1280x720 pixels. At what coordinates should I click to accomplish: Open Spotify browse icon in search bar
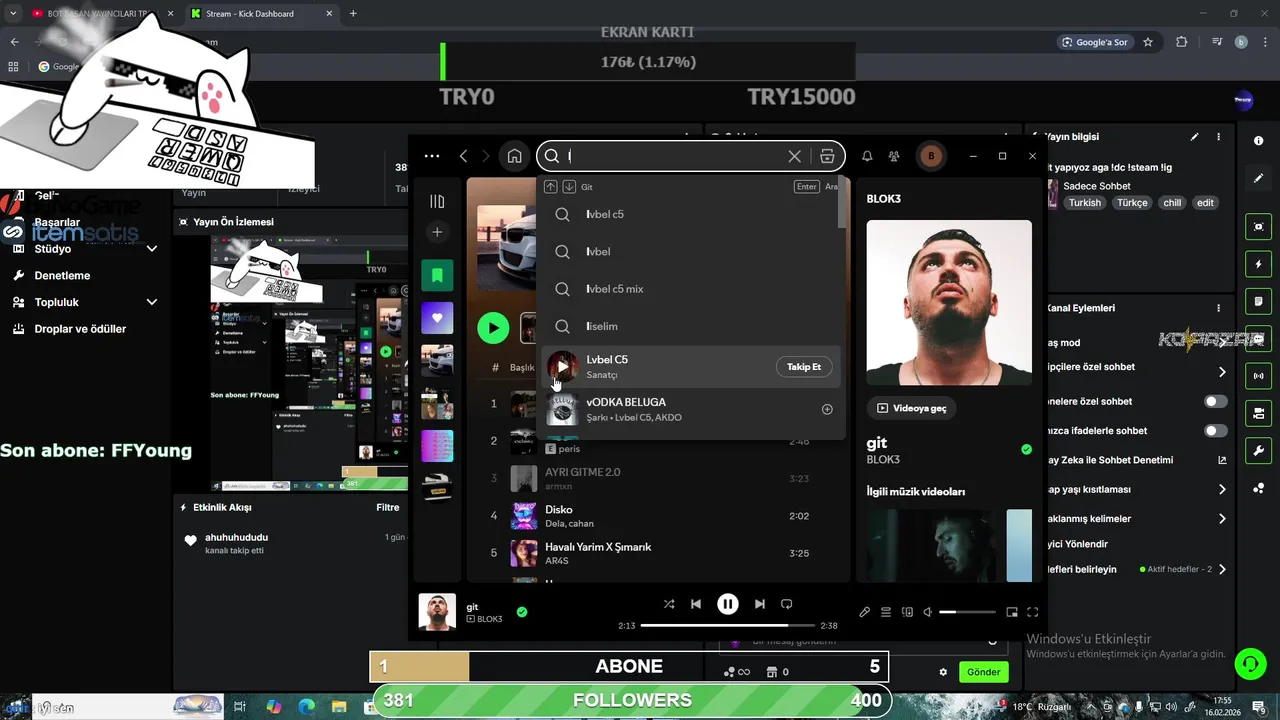(827, 156)
